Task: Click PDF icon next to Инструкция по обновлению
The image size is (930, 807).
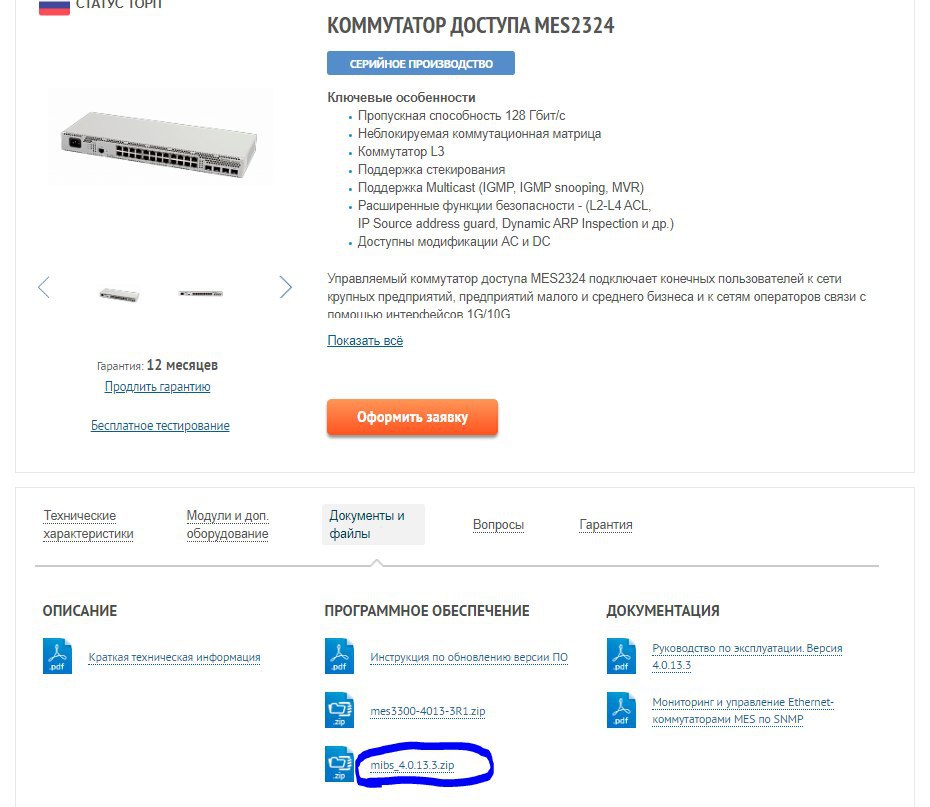Action: click(339, 656)
